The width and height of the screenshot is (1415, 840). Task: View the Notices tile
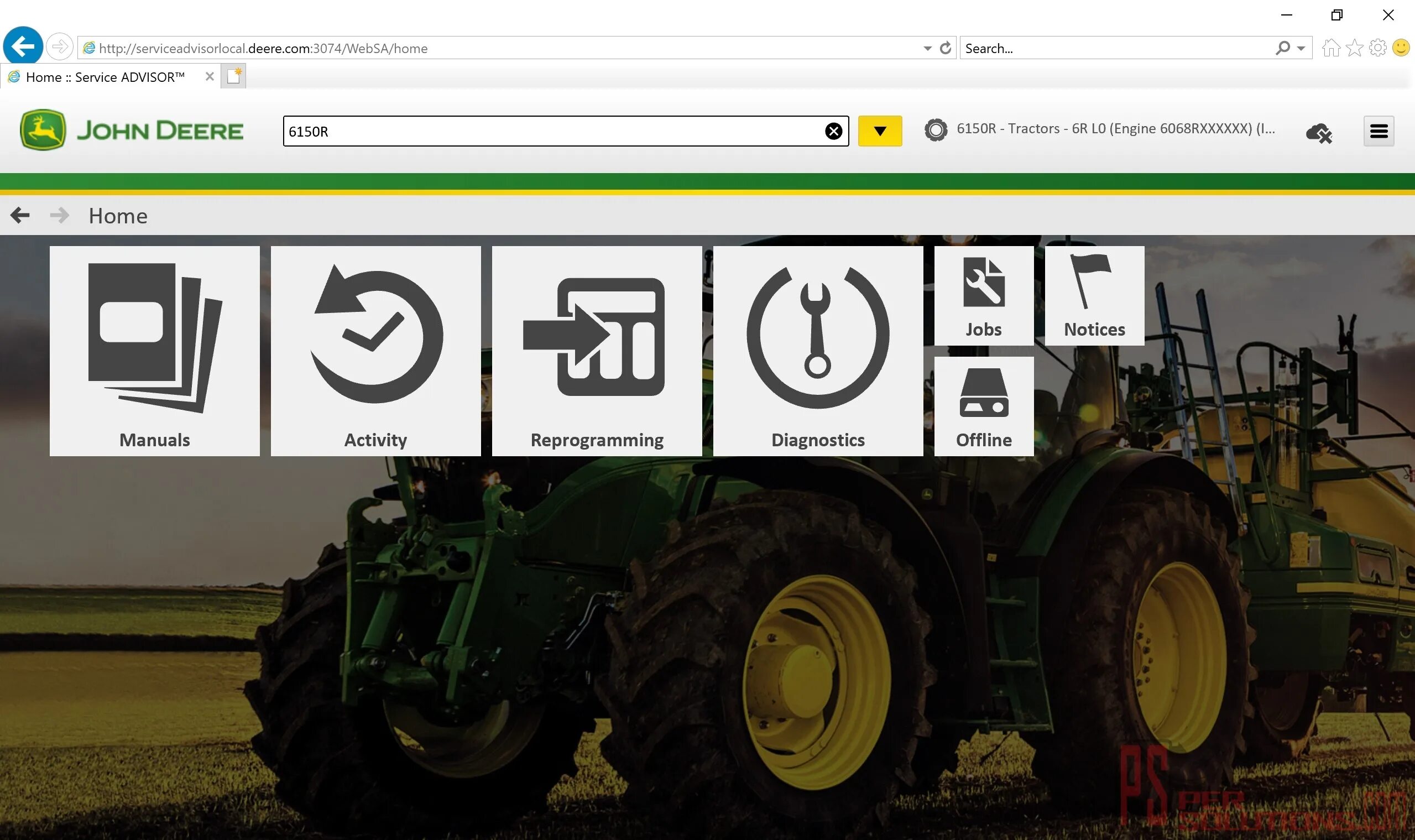pos(1095,295)
